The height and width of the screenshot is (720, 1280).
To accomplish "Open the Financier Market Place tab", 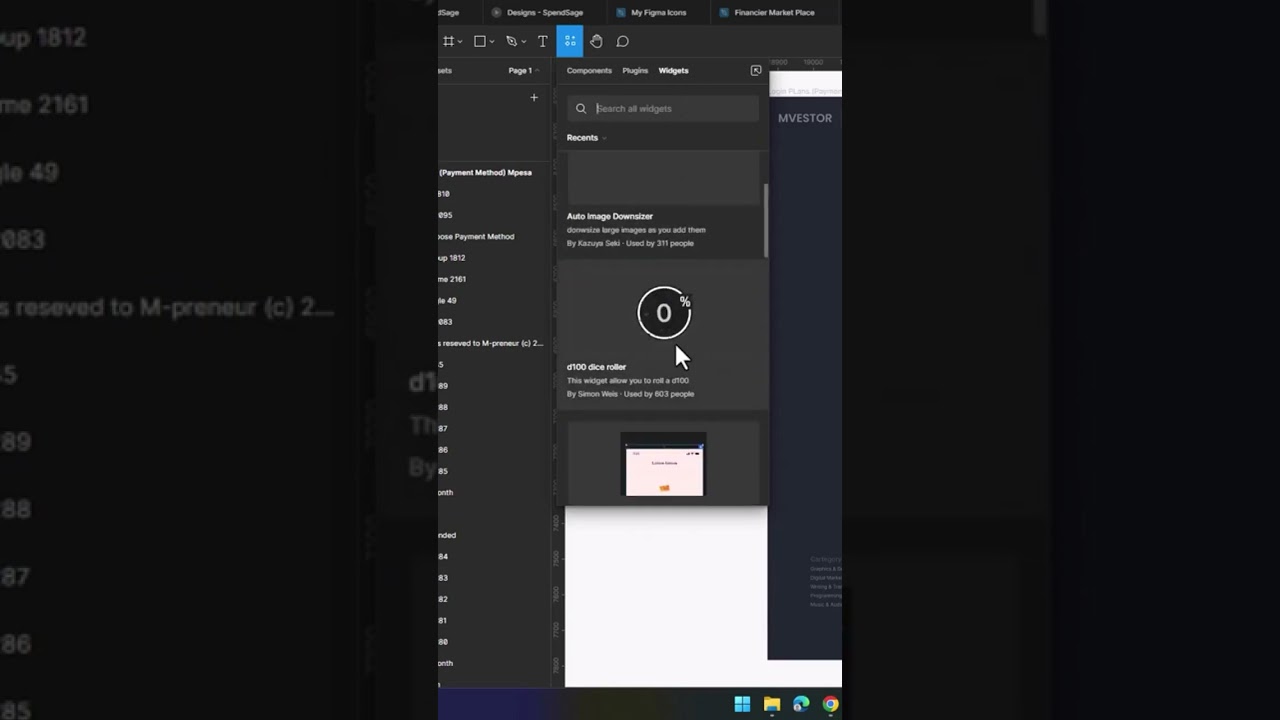I will [774, 12].
